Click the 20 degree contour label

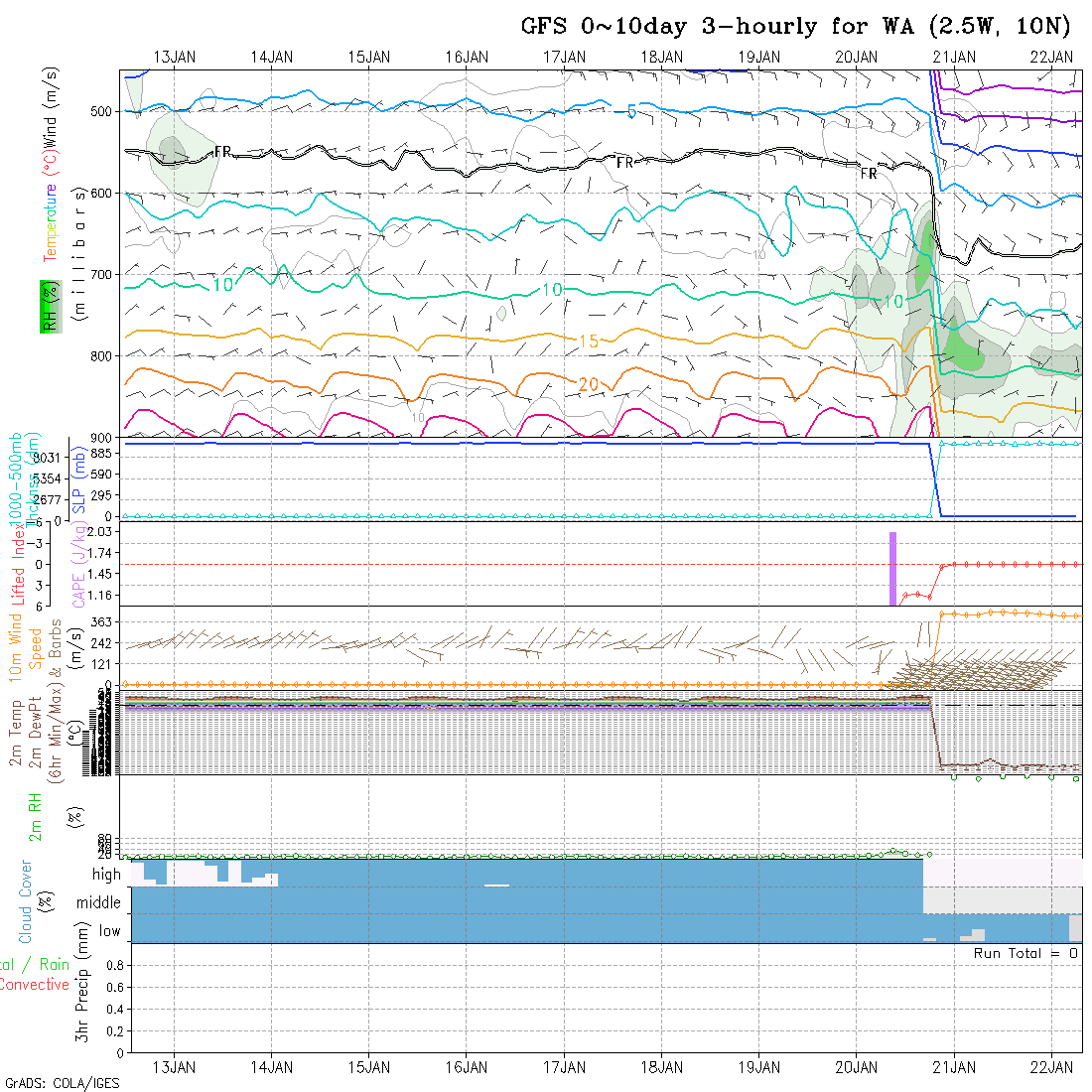click(x=588, y=384)
